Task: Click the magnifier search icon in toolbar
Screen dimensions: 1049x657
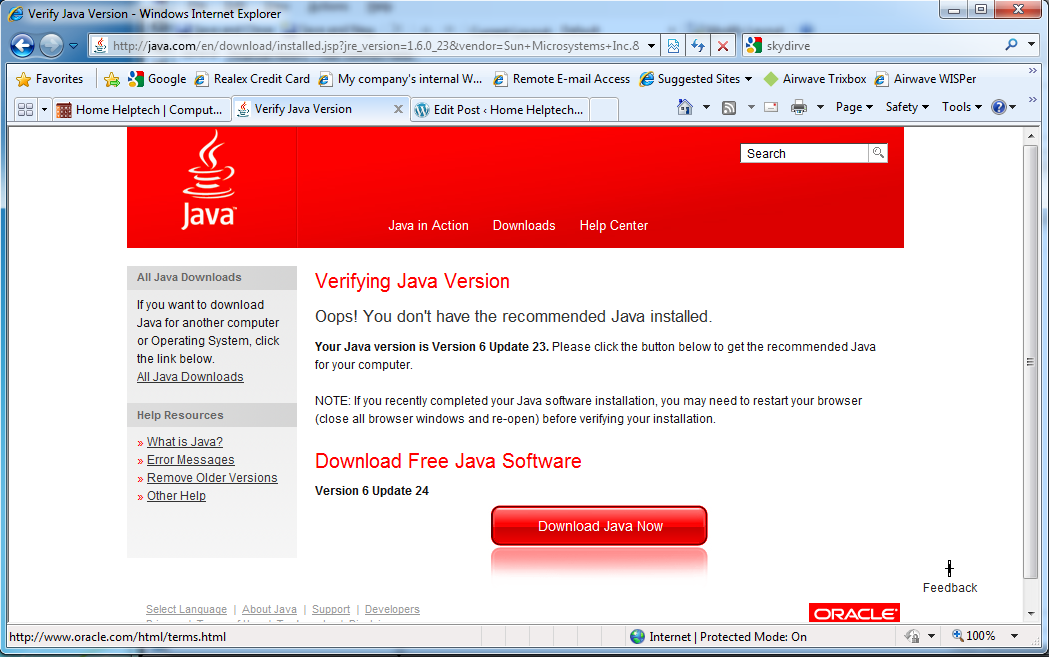Action: click(1011, 45)
